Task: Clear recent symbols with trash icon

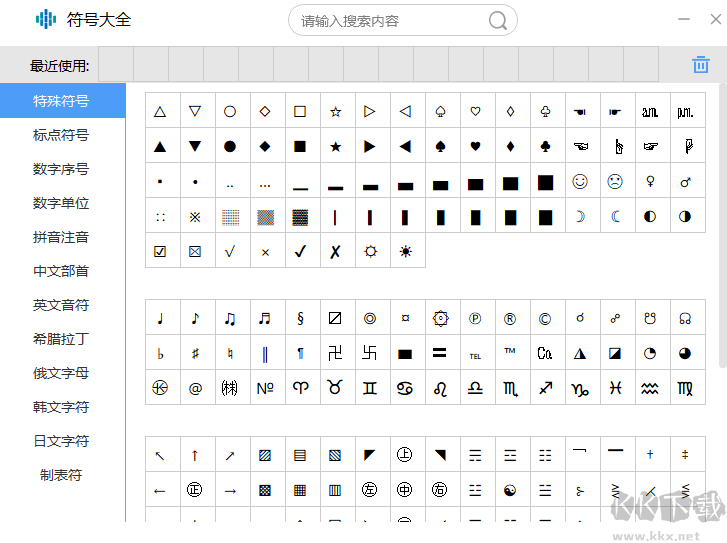Action: click(701, 64)
